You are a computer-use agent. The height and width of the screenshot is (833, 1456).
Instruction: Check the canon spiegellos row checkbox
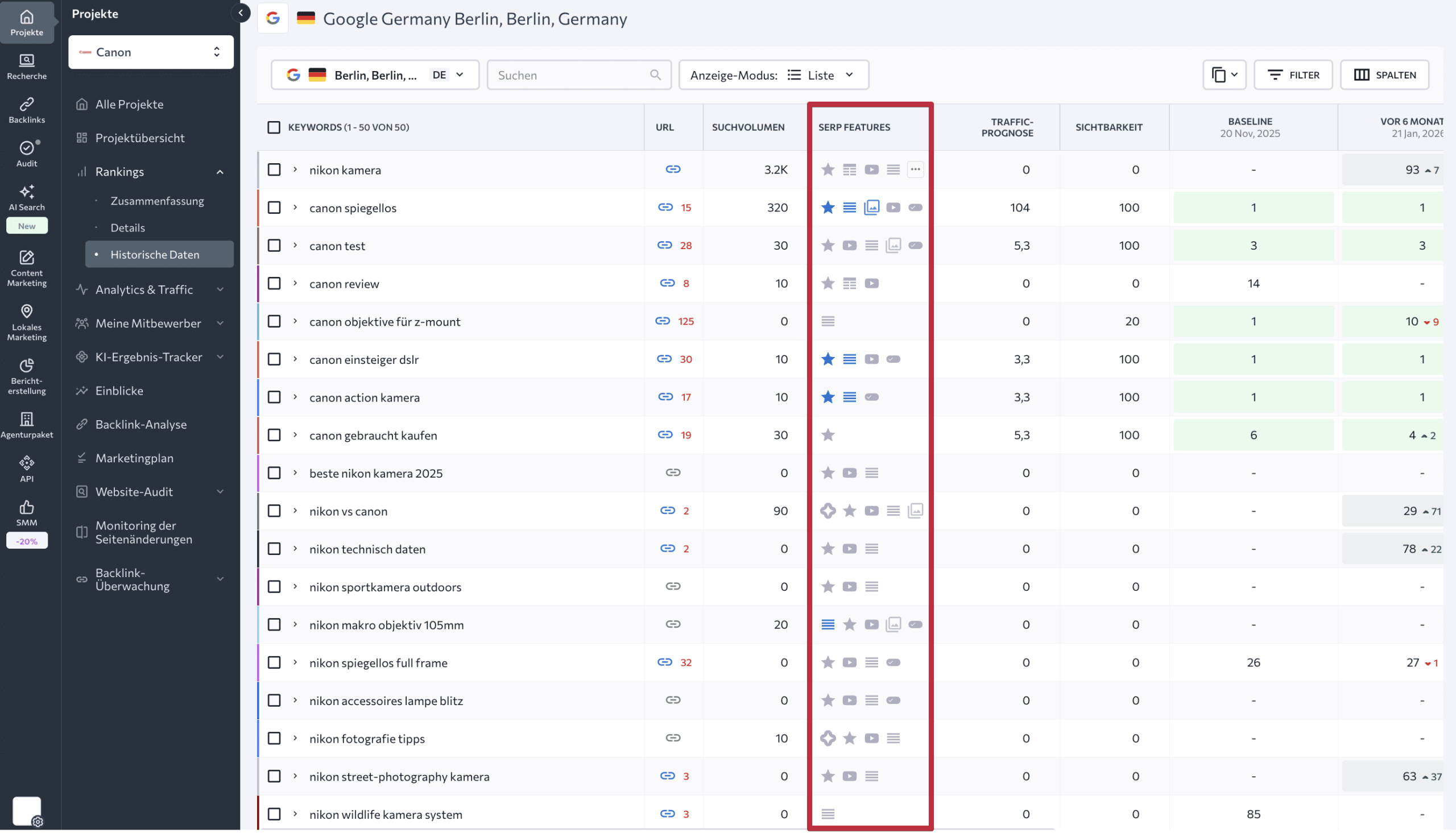[x=274, y=207]
